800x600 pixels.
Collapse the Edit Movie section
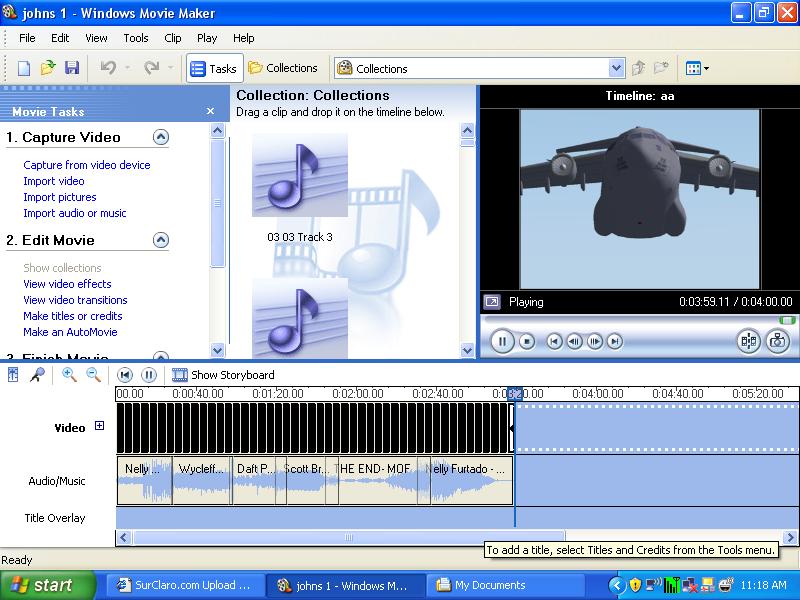coord(161,240)
